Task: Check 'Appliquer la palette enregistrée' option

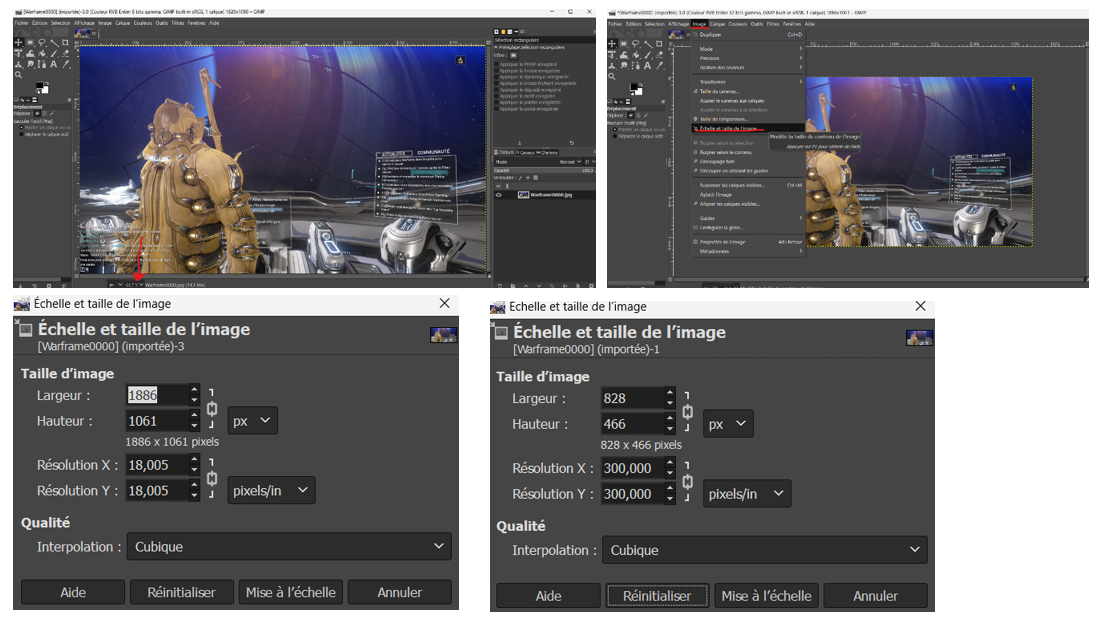Action: 496,102
